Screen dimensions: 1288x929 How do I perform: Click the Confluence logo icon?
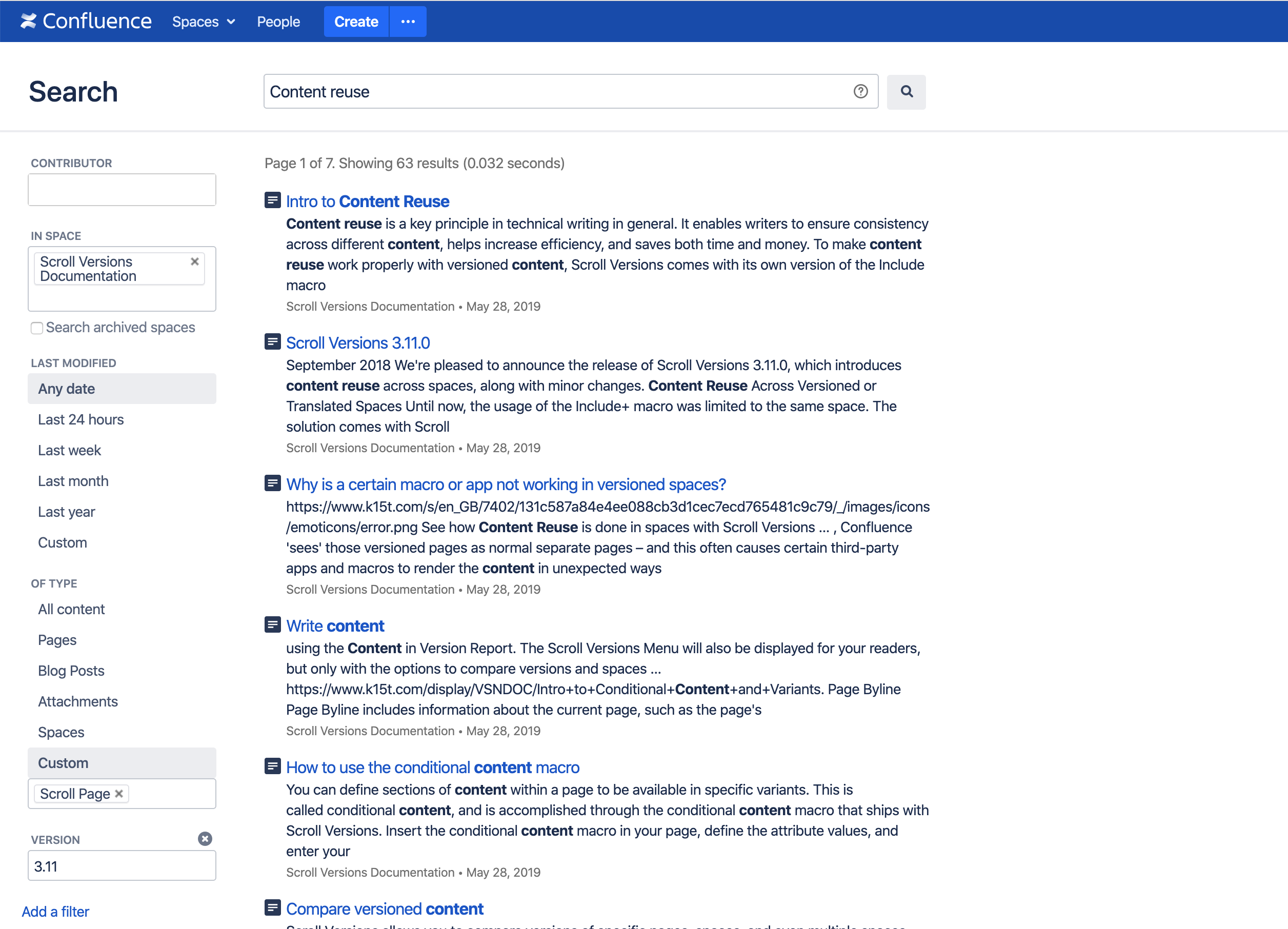28,21
